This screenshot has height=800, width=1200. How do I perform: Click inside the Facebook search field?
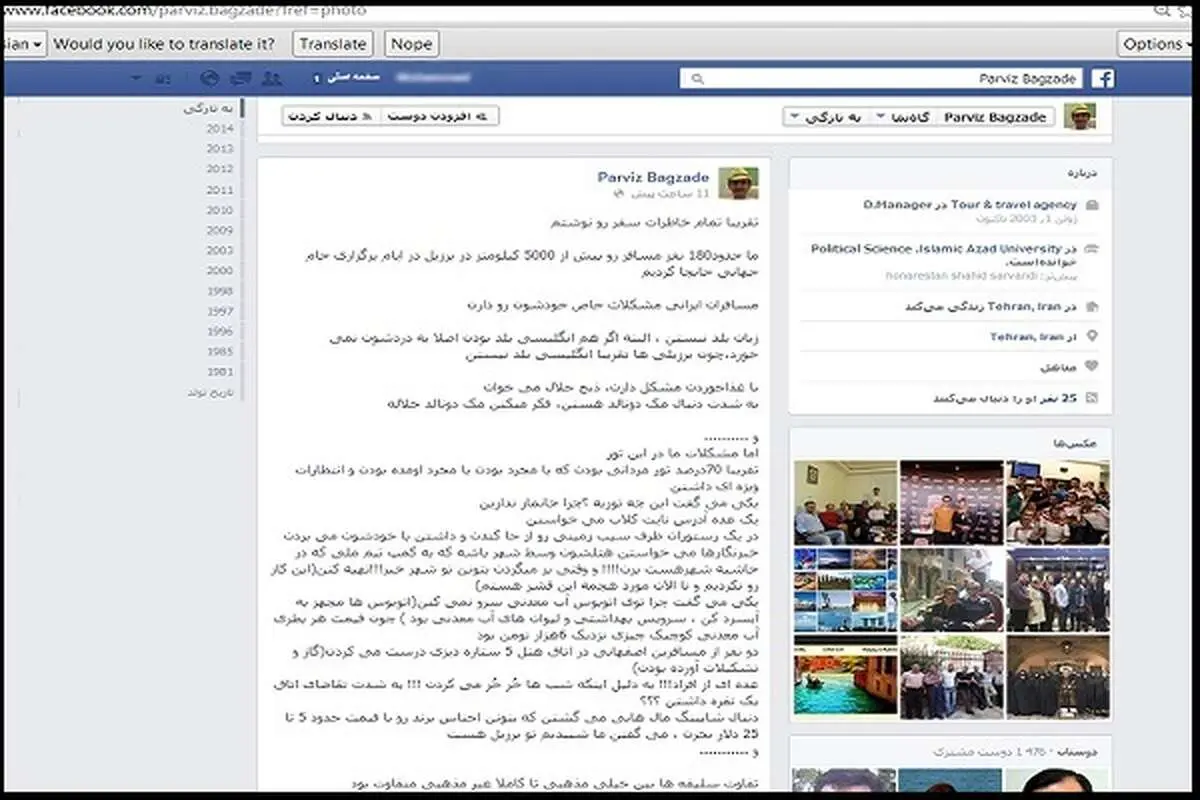tap(883, 78)
